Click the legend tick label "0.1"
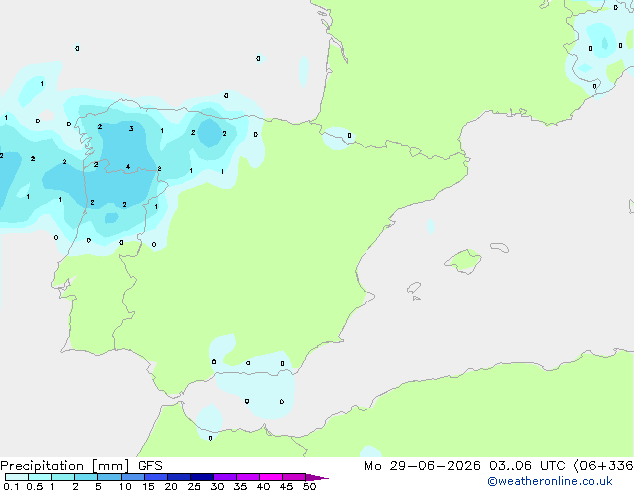This screenshot has height=490, width=634. tap(11, 486)
